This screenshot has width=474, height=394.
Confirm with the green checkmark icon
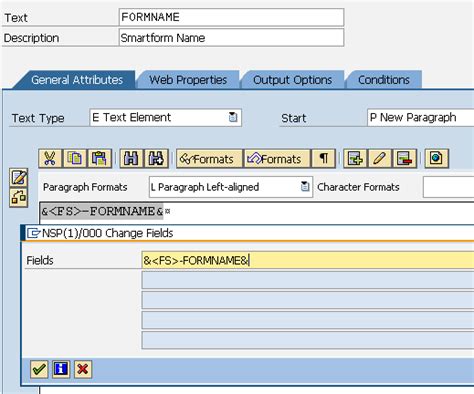click(x=39, y=369)
